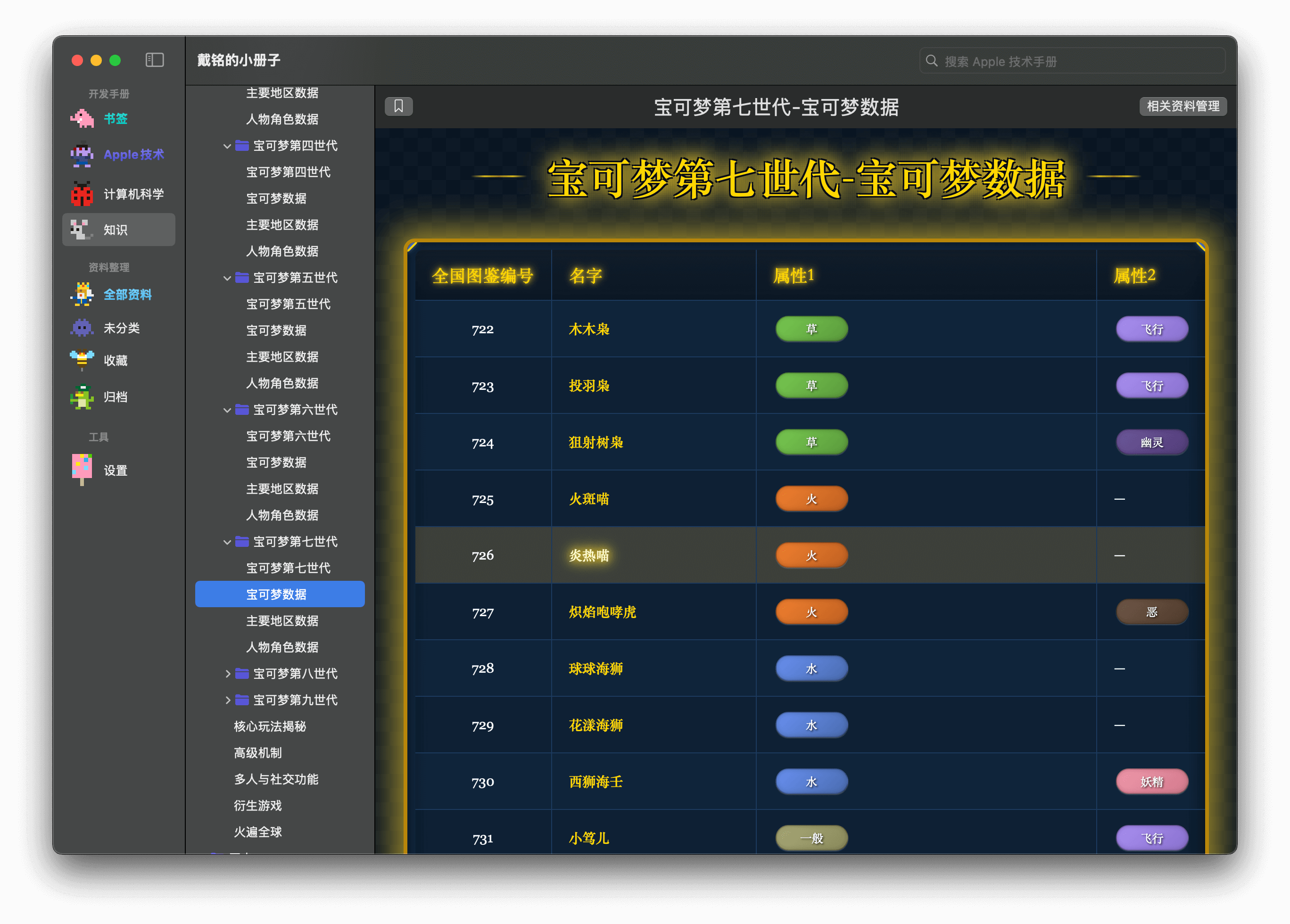Open 归档 sidebar section

[x=118, y=397]
